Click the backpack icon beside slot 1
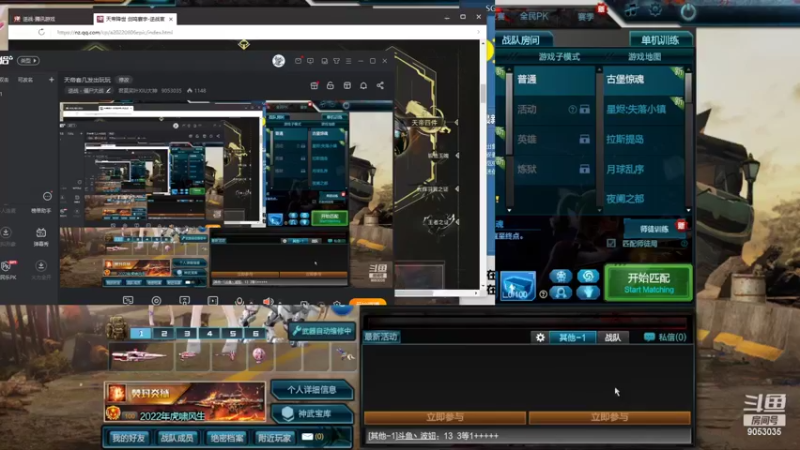The width and height of the screenshot is (800, 450). coord(116,328)
